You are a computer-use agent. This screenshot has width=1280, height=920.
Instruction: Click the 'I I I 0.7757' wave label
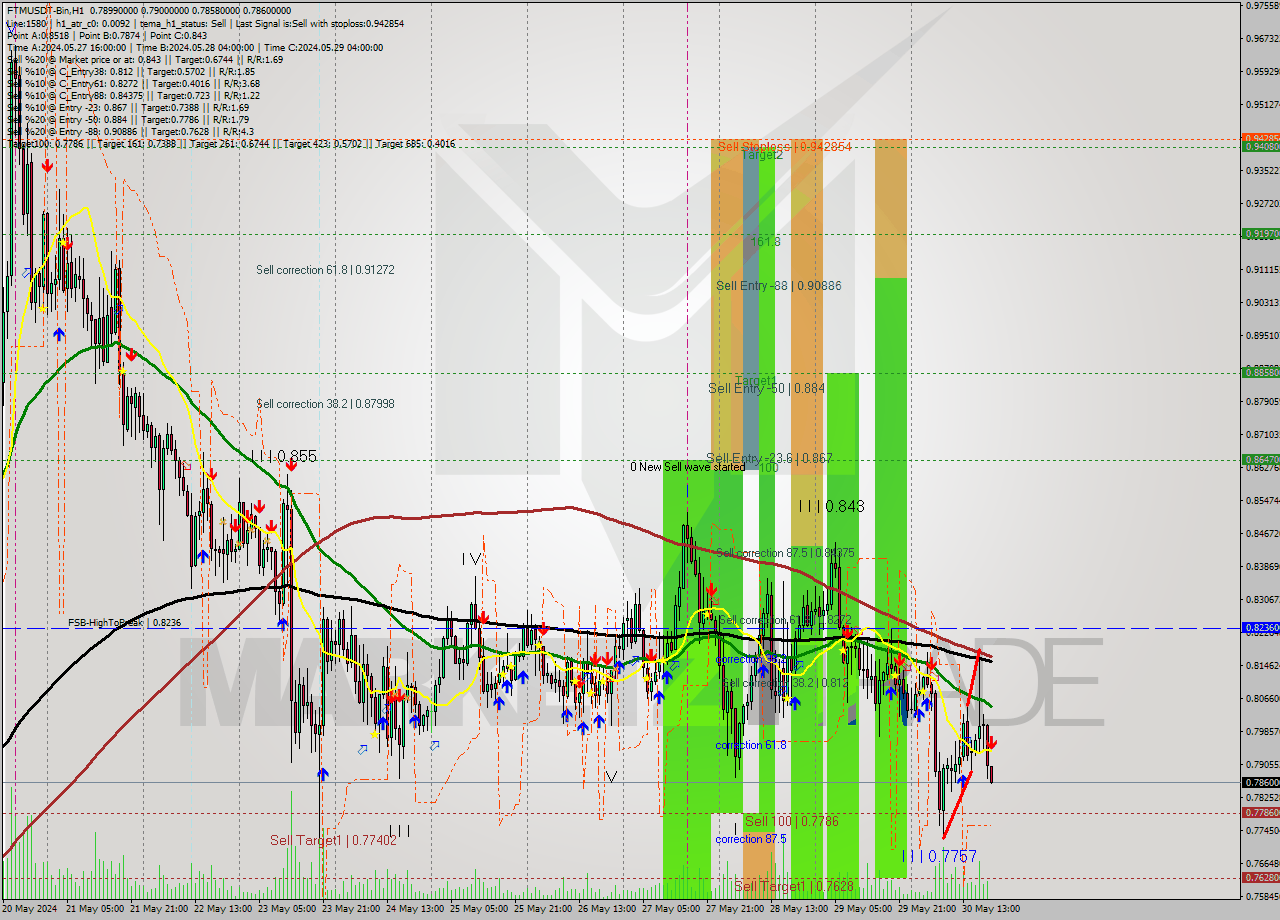[x=939, y=857]
